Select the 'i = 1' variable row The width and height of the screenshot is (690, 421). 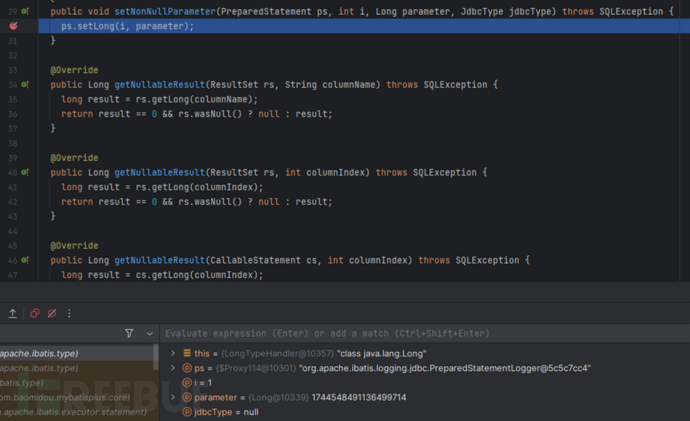point(205,383)
